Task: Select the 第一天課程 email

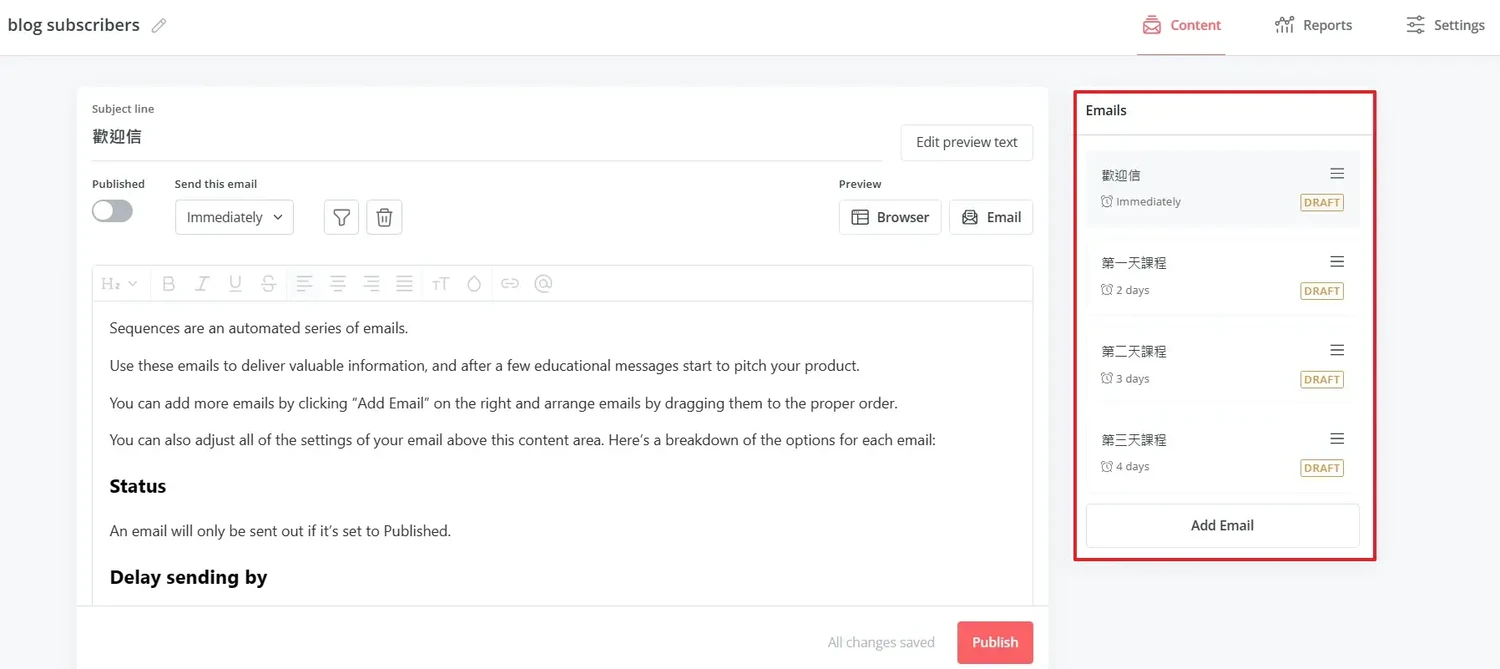Action: 1222,276
